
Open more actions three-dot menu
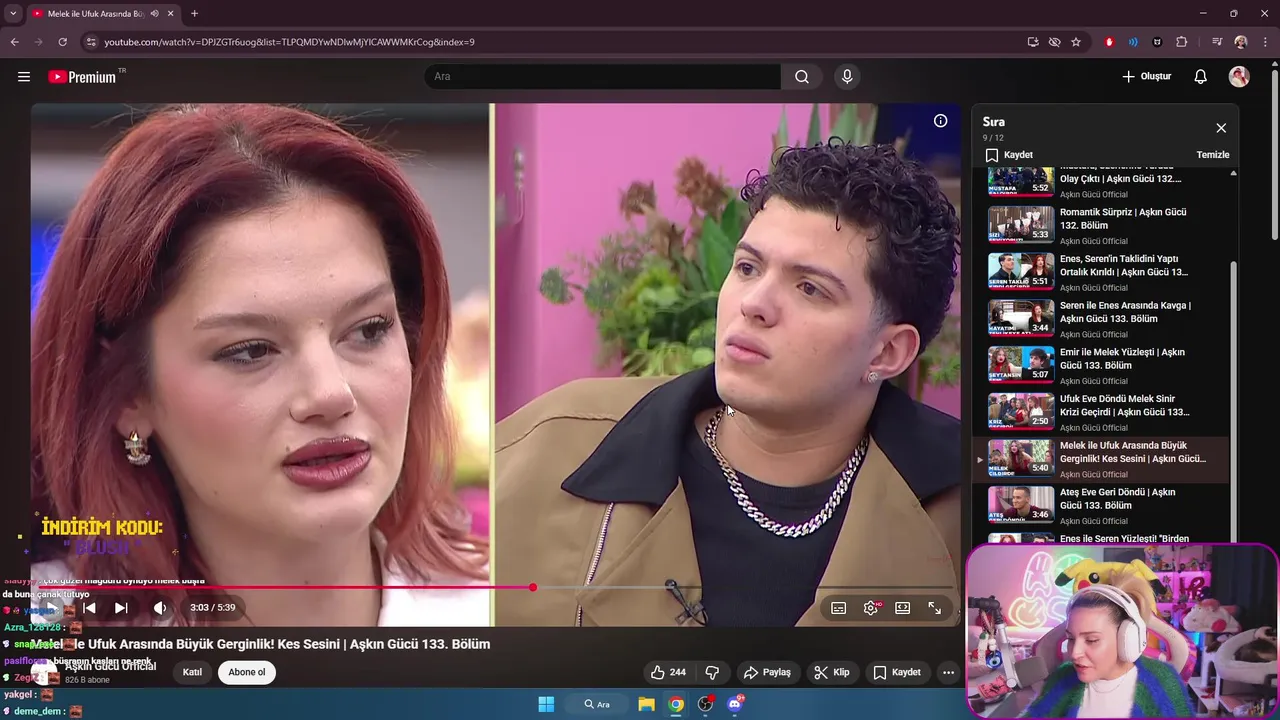point(948,672)
